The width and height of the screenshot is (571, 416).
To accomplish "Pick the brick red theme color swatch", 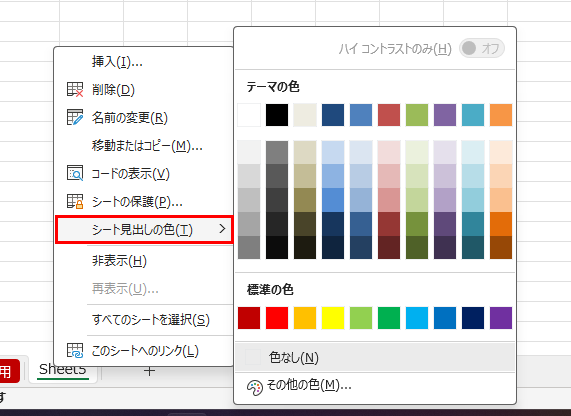I will click(389, 115).
